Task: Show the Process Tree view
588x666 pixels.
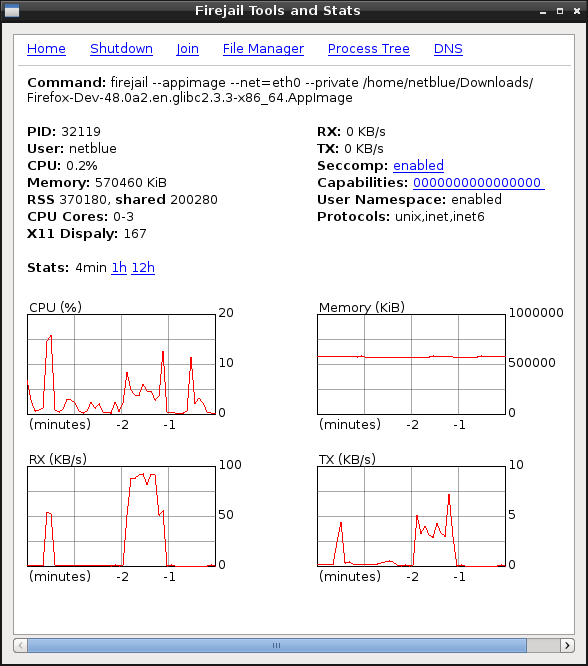Action: 369,49
